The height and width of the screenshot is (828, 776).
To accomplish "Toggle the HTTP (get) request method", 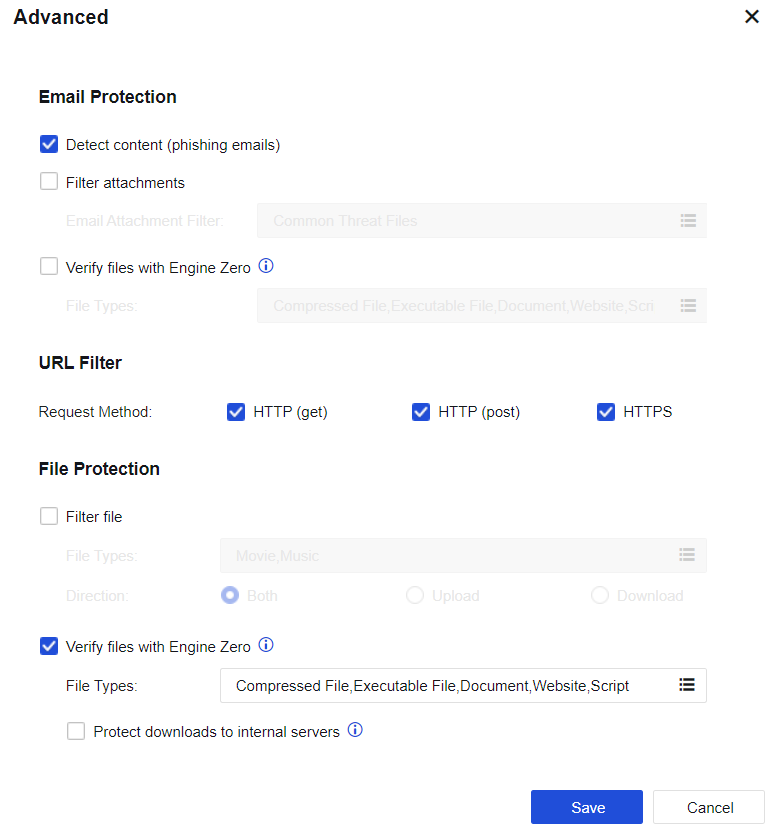I will [236, 411].
